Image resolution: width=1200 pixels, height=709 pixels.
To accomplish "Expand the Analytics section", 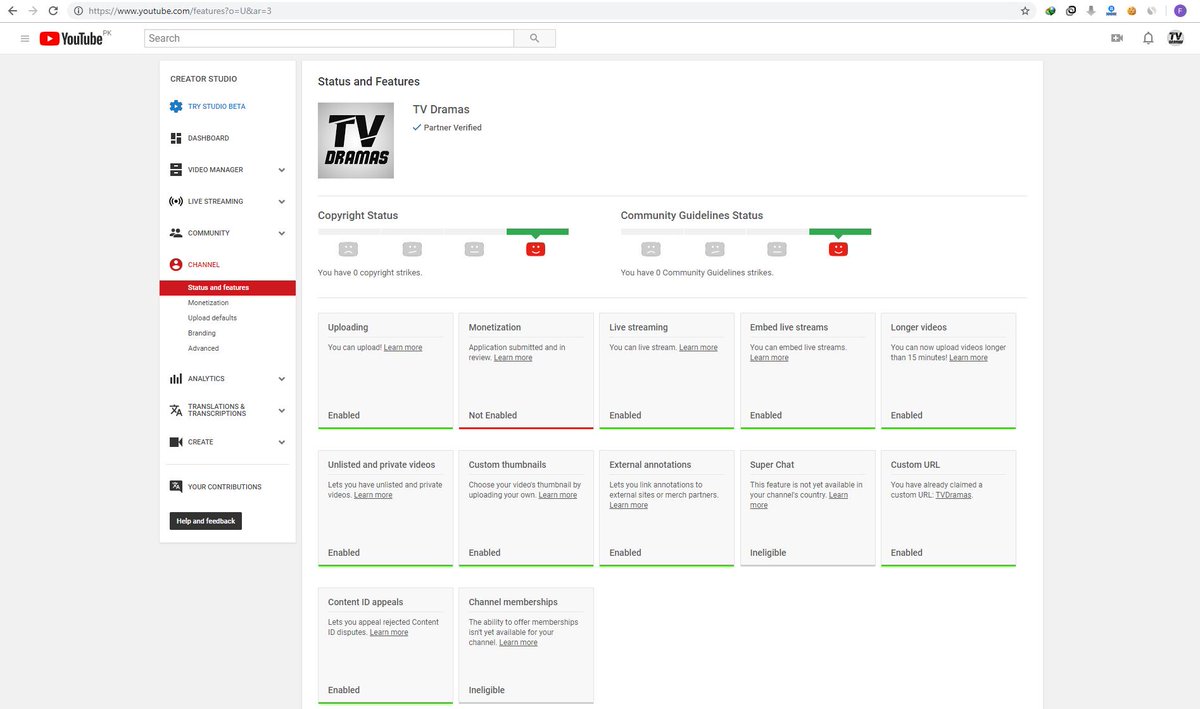I will 282,379.
